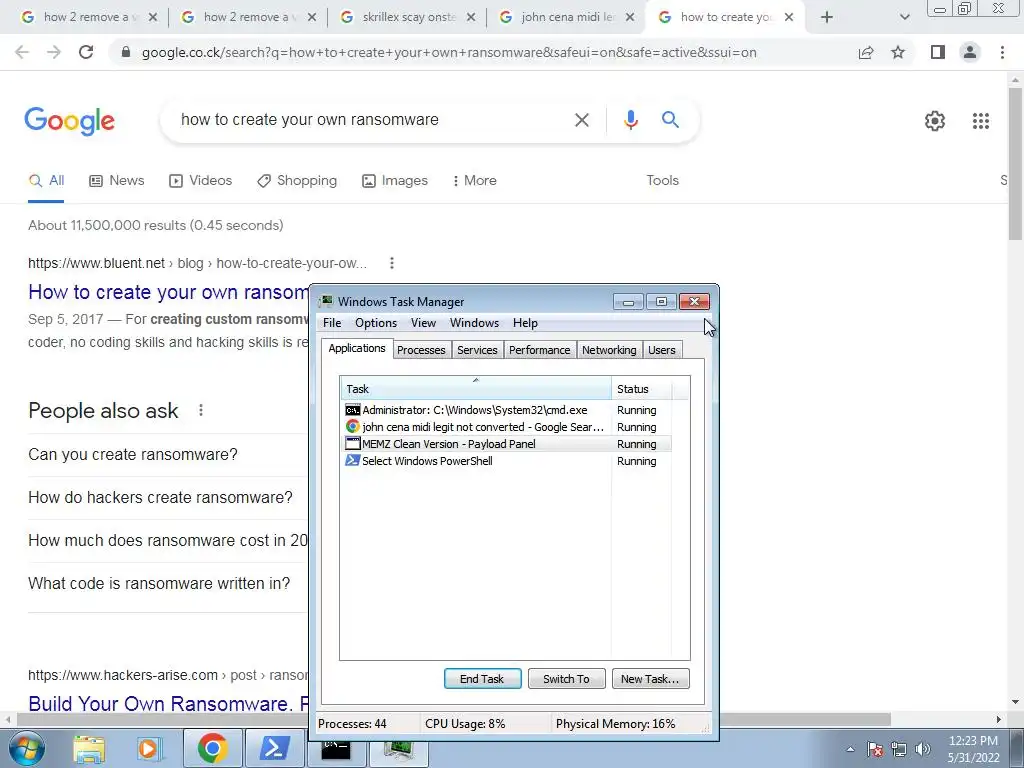
Task: Open Task Manager View menu
Action: click(423, 323)
